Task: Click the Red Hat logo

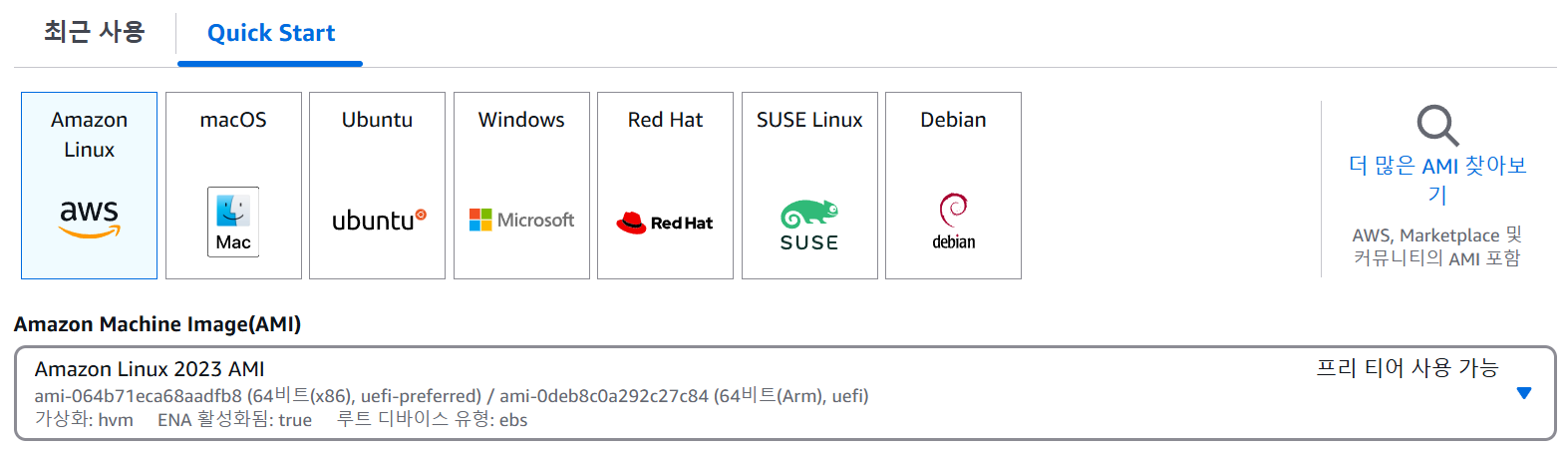Action: click(665, 223)
